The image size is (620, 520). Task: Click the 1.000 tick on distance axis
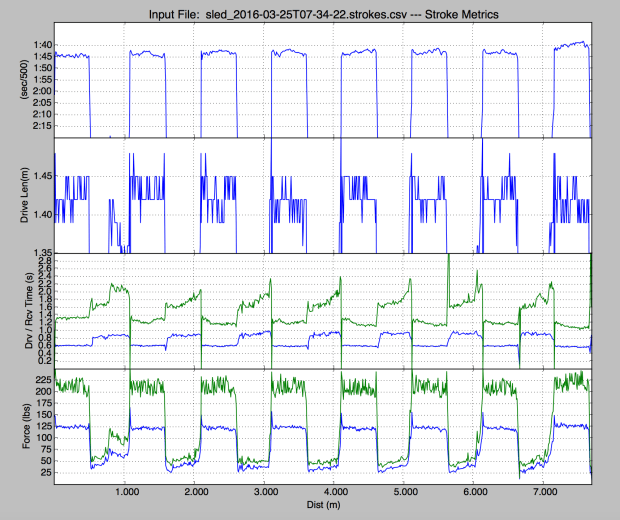[126, 493]
